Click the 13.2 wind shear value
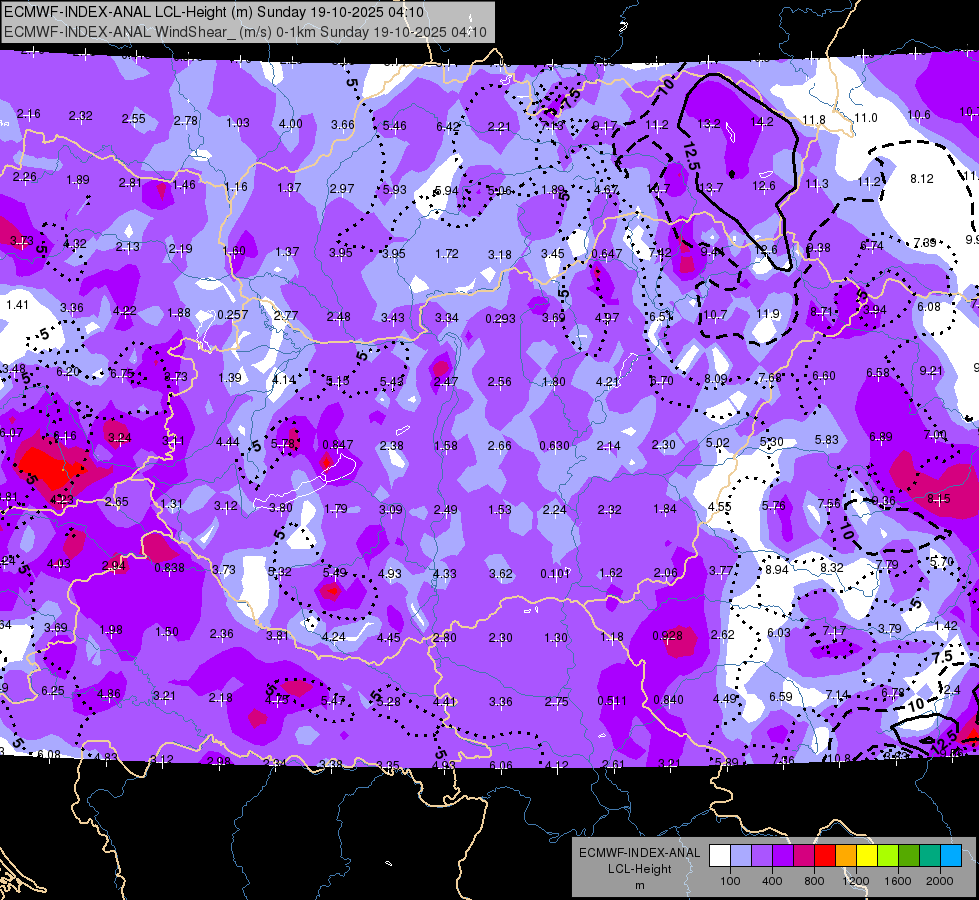The height and width of the screenshot is (900, 979). click(x=709, y=124)
